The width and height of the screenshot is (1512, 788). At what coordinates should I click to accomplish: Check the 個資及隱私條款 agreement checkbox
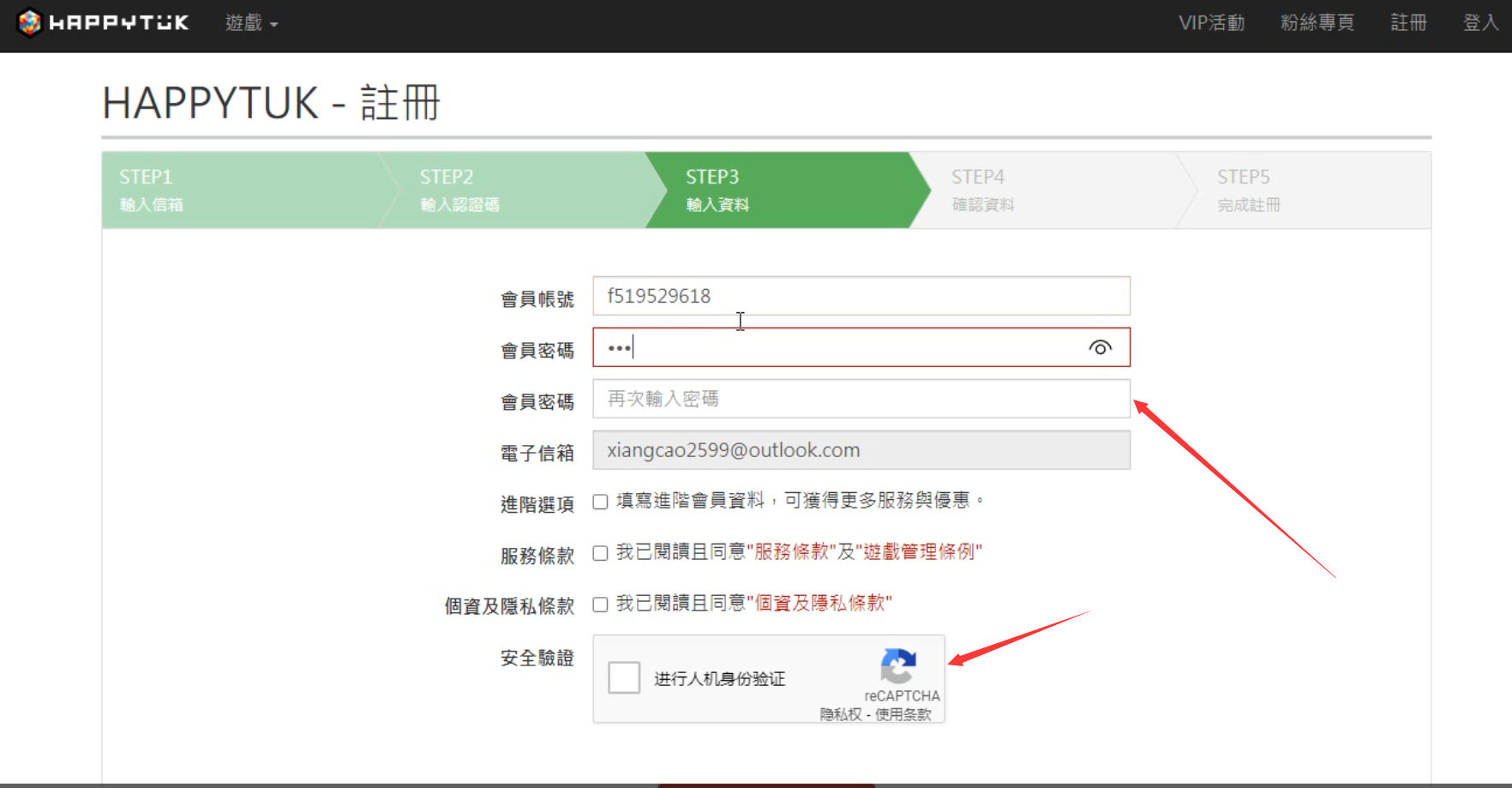click(601, 605)
